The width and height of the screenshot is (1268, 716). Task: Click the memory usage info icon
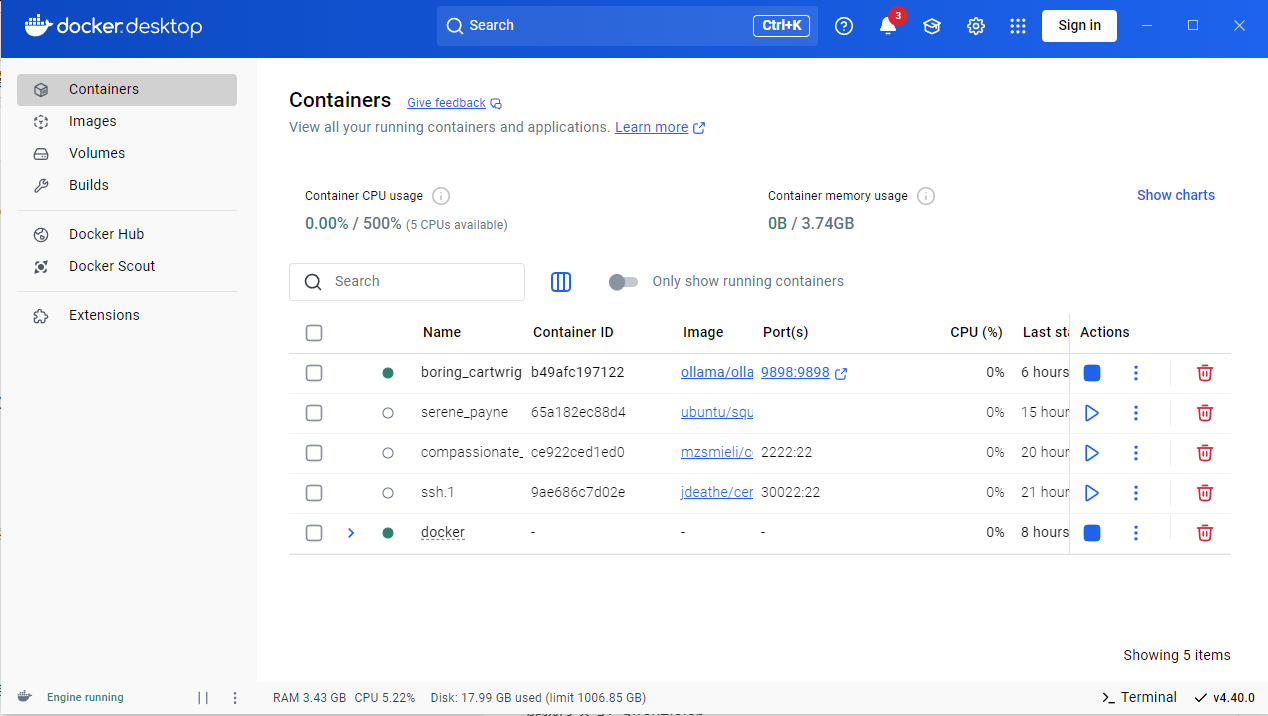pos(926,196)
